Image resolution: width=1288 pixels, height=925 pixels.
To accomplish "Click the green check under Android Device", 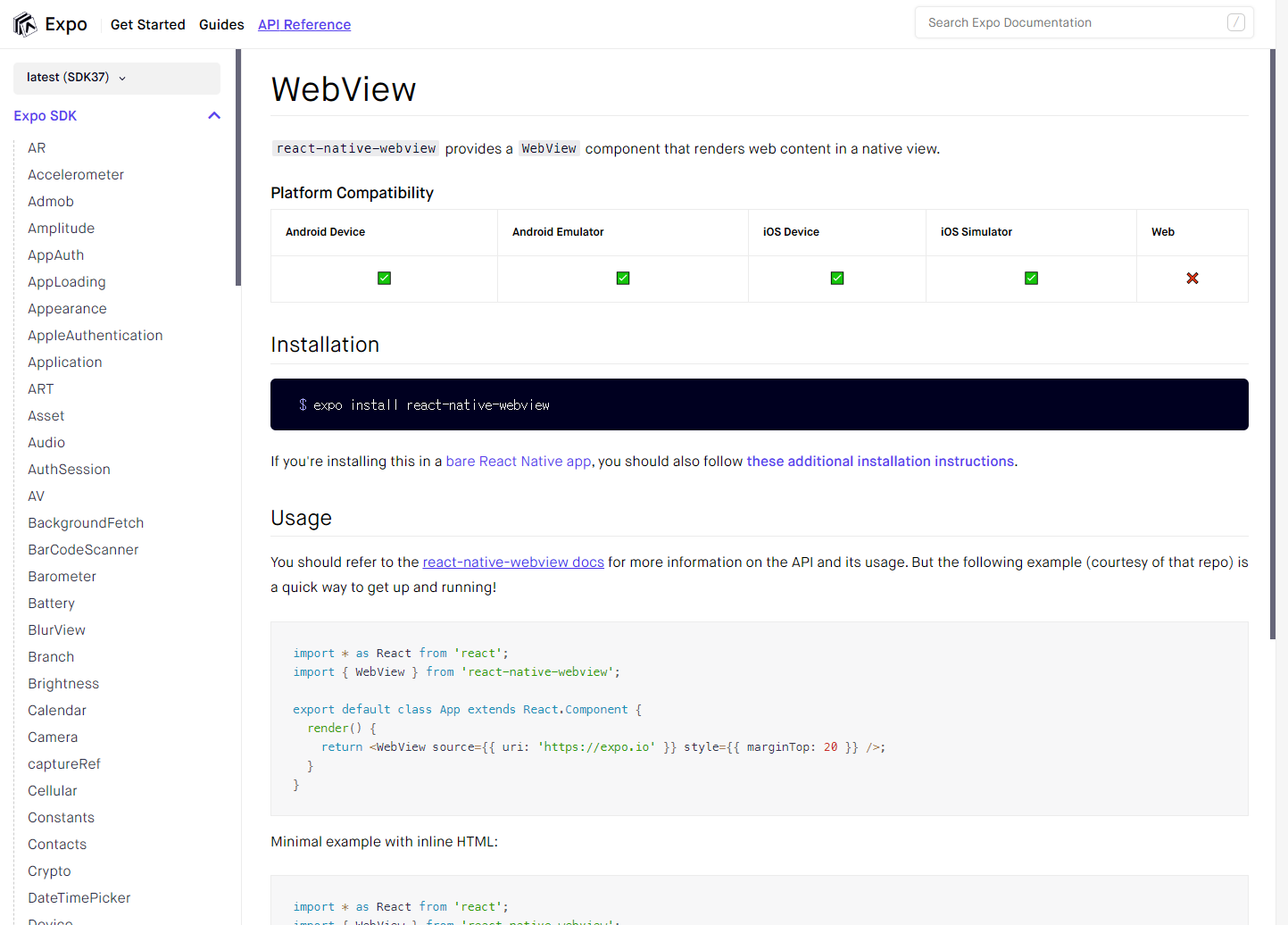I will 384,279.
